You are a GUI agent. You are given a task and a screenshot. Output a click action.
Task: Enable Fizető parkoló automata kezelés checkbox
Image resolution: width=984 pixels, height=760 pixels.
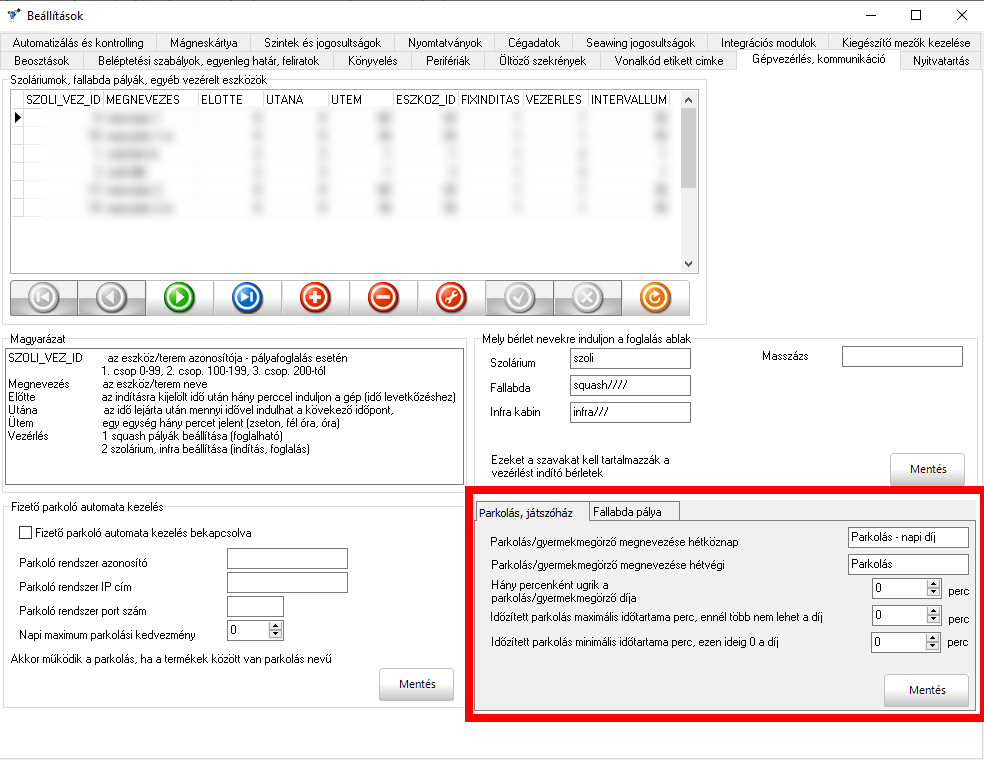(x=26, y=533)
